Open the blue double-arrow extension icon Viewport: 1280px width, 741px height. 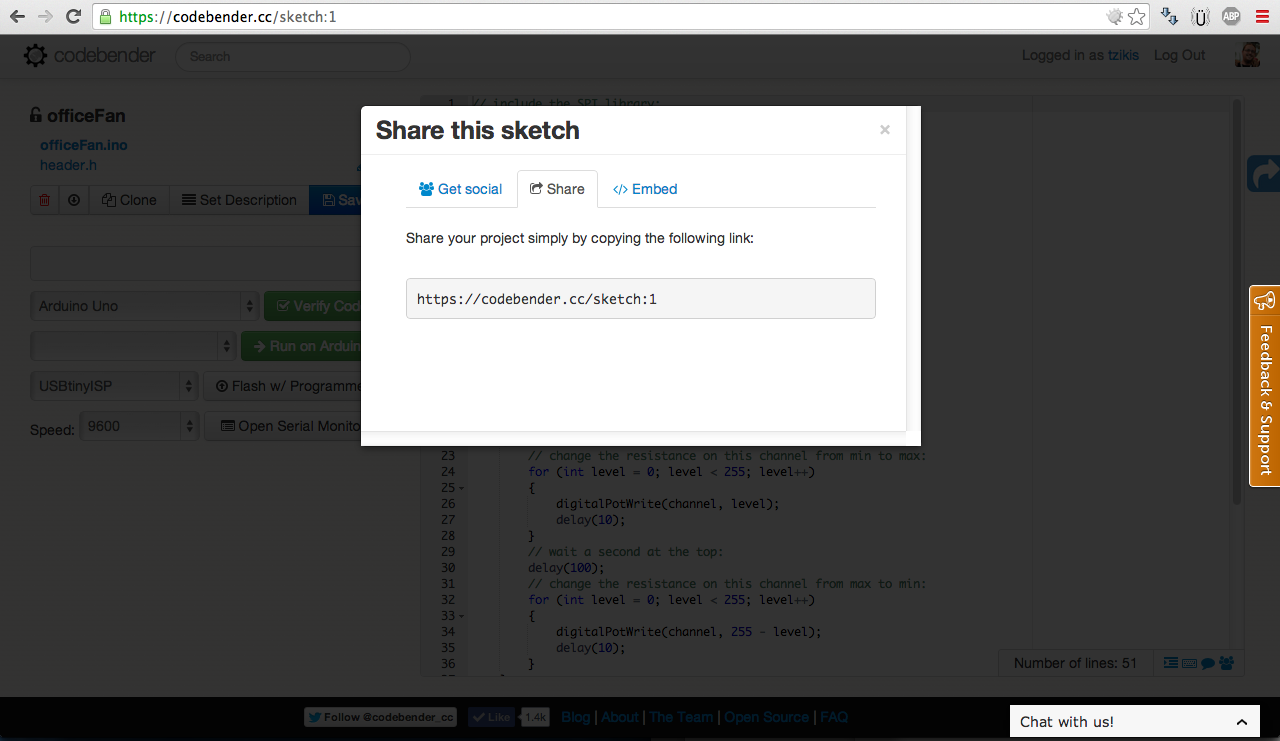[x=1169, y=16]
